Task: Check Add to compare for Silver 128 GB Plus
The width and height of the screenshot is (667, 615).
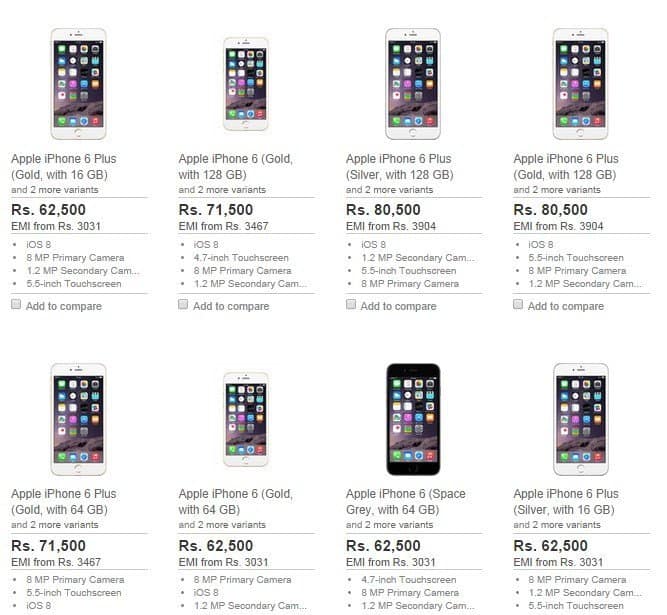Action: click(351, 304)
